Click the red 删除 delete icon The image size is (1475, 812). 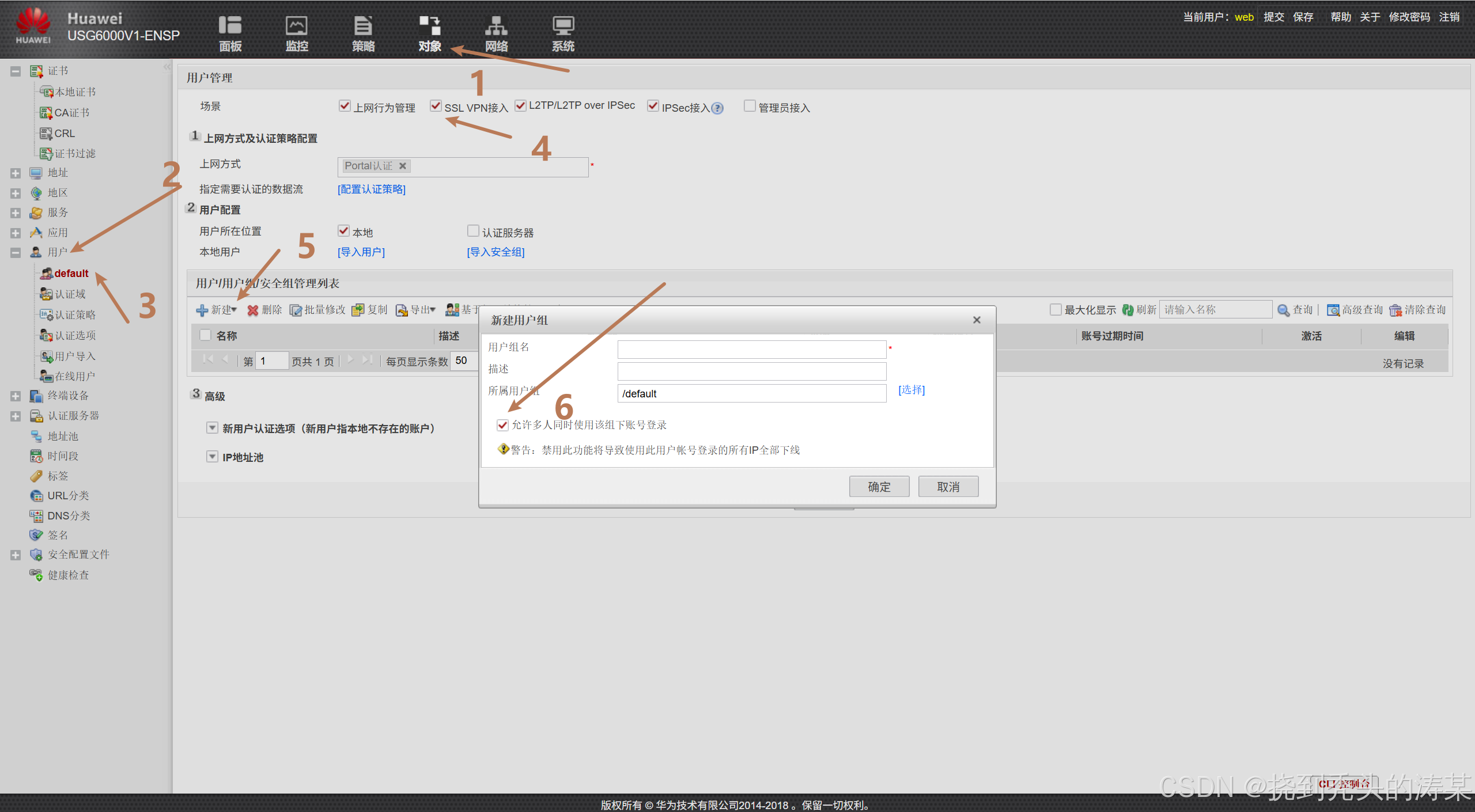[x=253, y=310]
